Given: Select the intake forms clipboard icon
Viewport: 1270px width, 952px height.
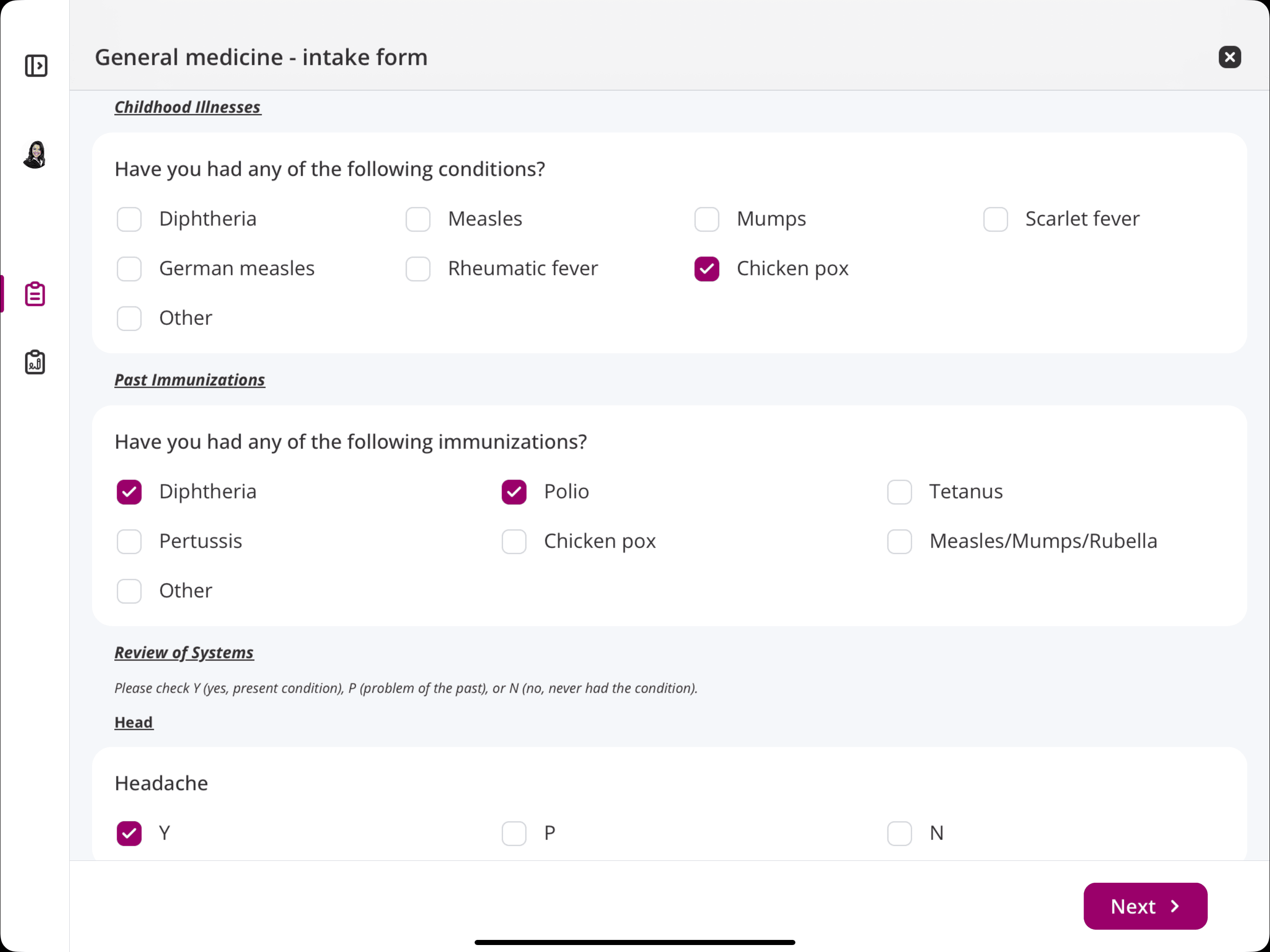Looking at the screenshot, I should tap(34, 294).
